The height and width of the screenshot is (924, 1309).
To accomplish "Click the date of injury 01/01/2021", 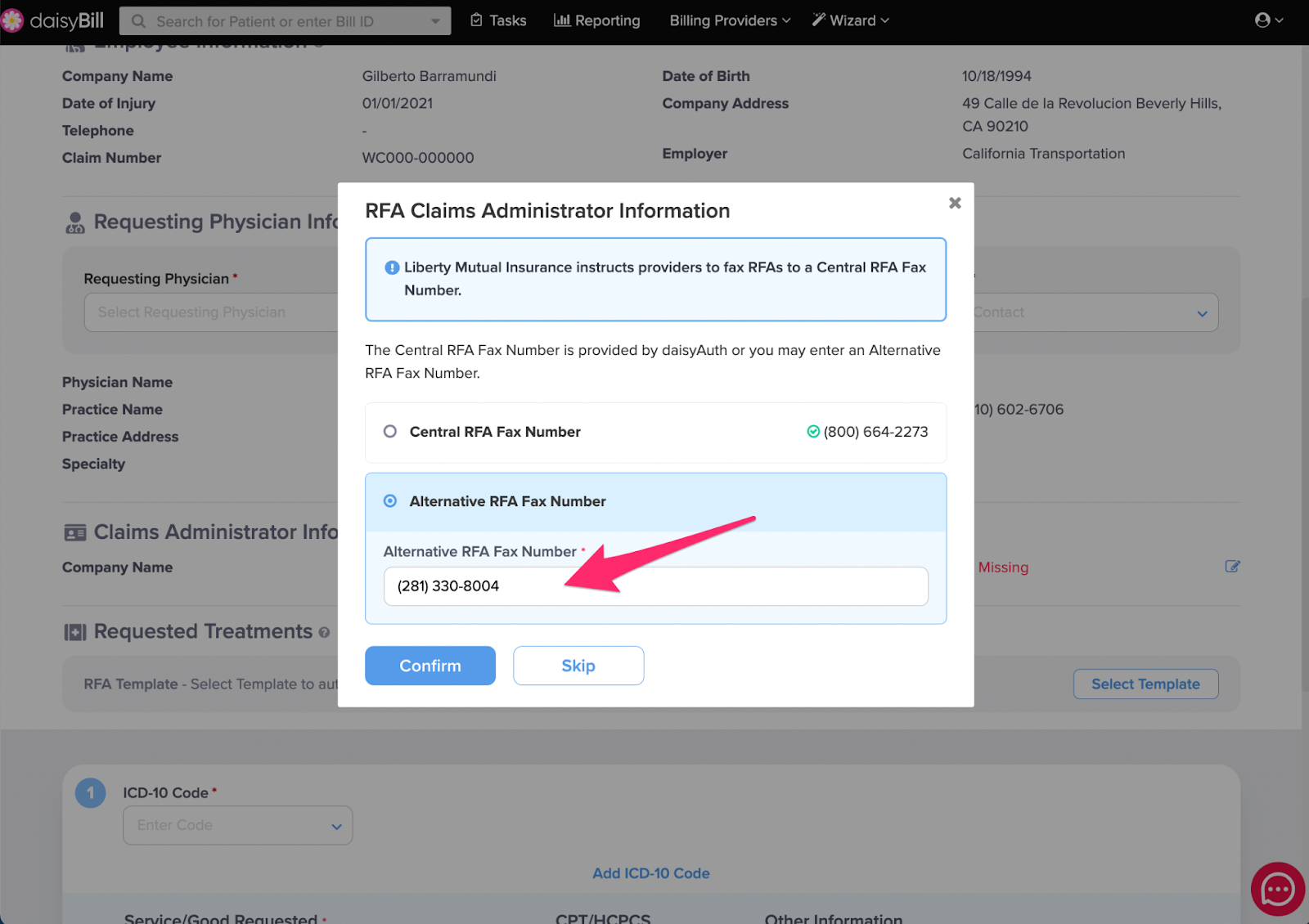I will pyautogui.click(x=398, y=104).
